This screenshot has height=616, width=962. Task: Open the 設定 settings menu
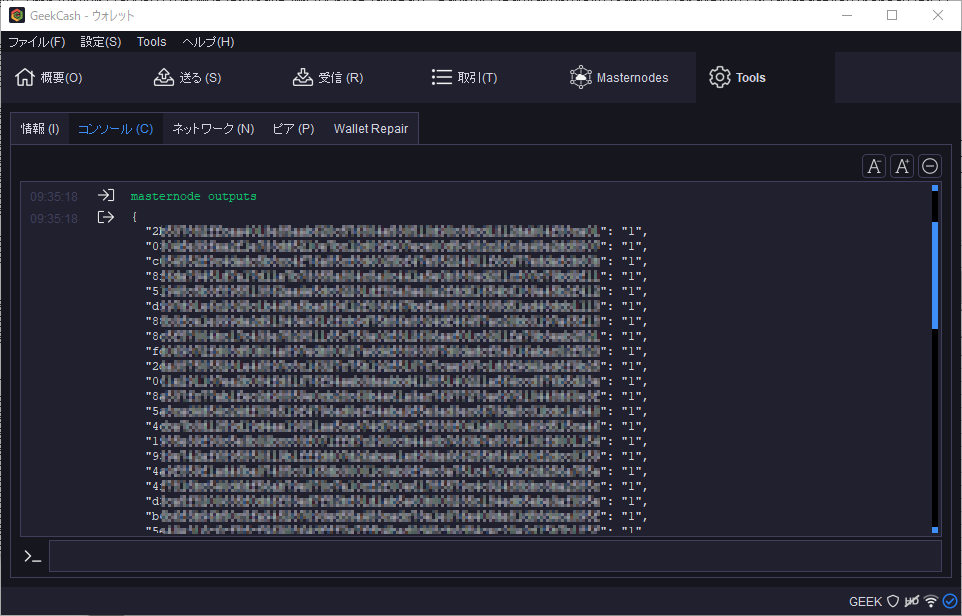(100, 42)
